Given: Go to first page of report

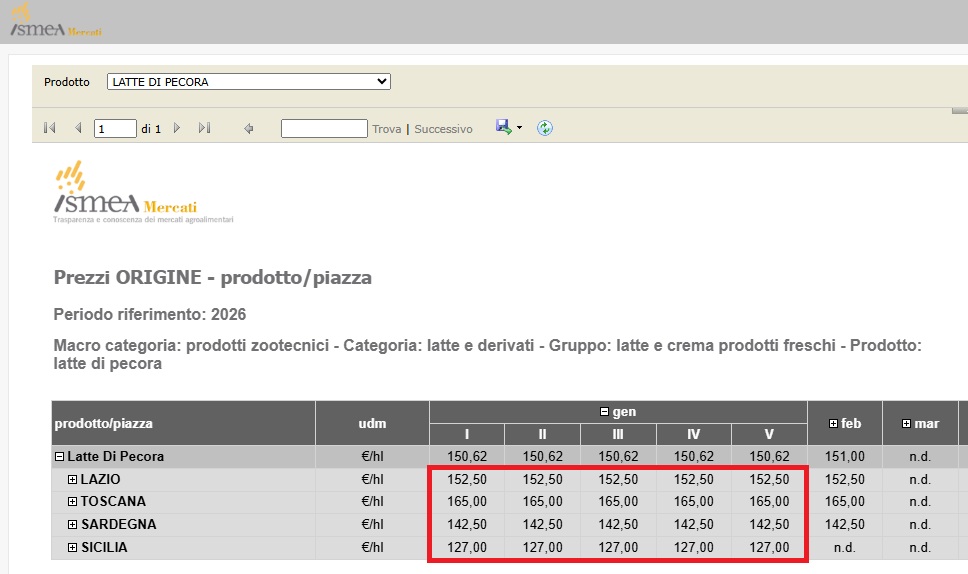Looking at the screenshot, I should [x=50, y=128].
